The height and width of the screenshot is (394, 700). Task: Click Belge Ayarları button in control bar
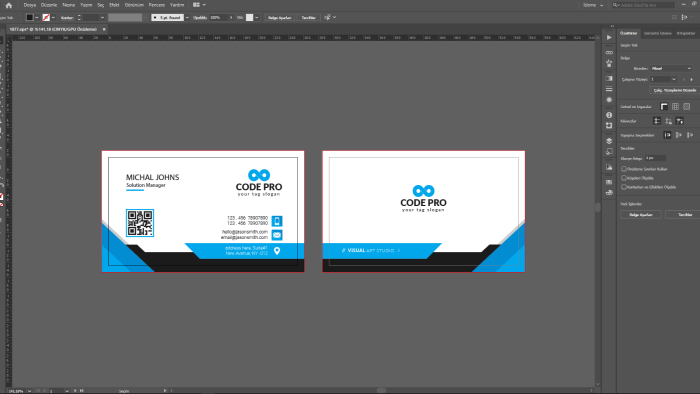tap(280, 17)
